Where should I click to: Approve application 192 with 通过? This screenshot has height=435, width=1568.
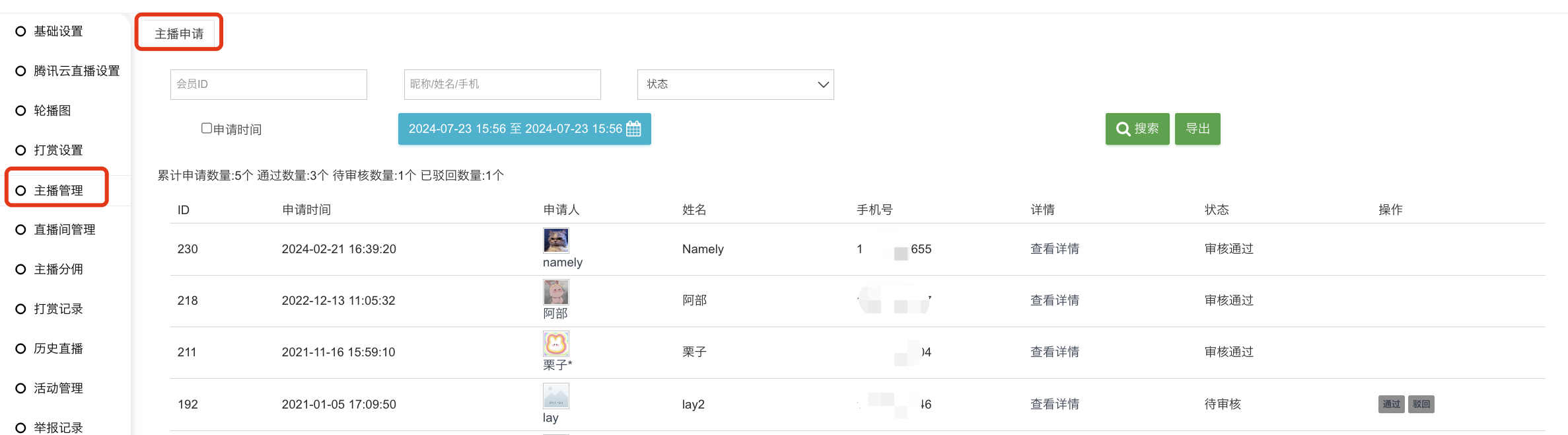coord(1391,404)
